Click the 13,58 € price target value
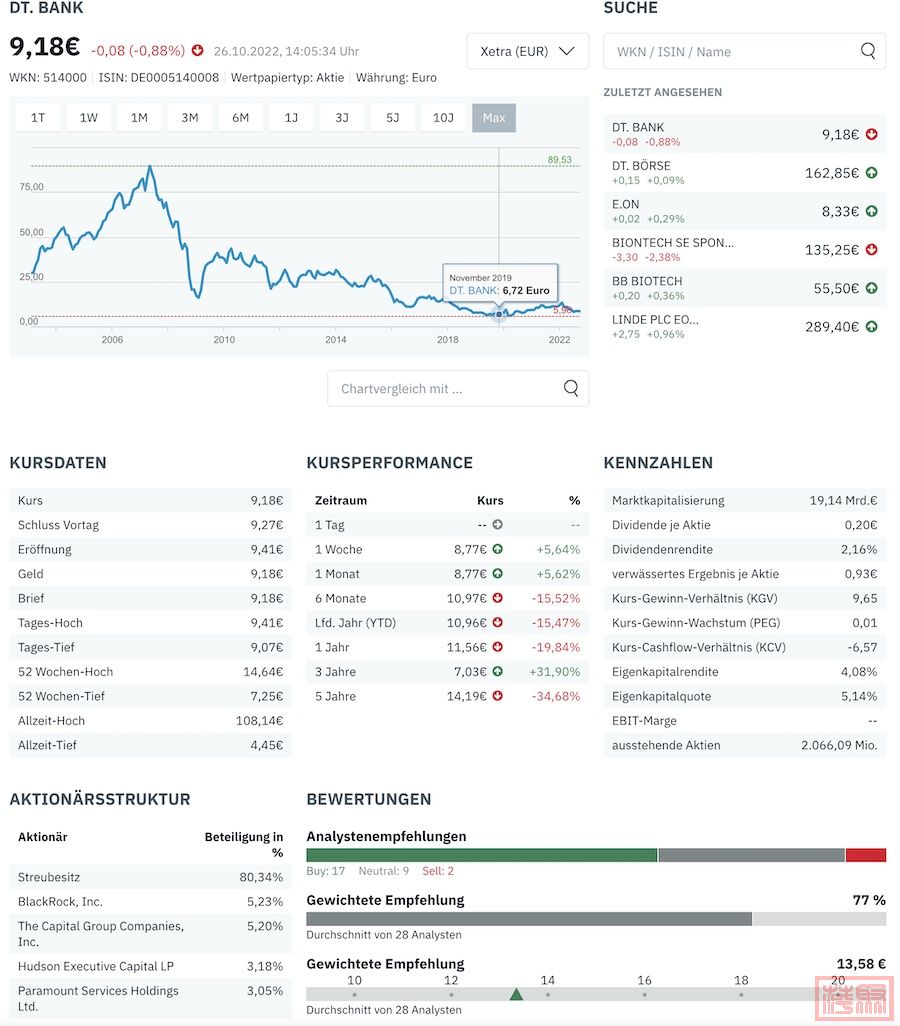This screenshot has width=900, height=1026. click(861, 964)
